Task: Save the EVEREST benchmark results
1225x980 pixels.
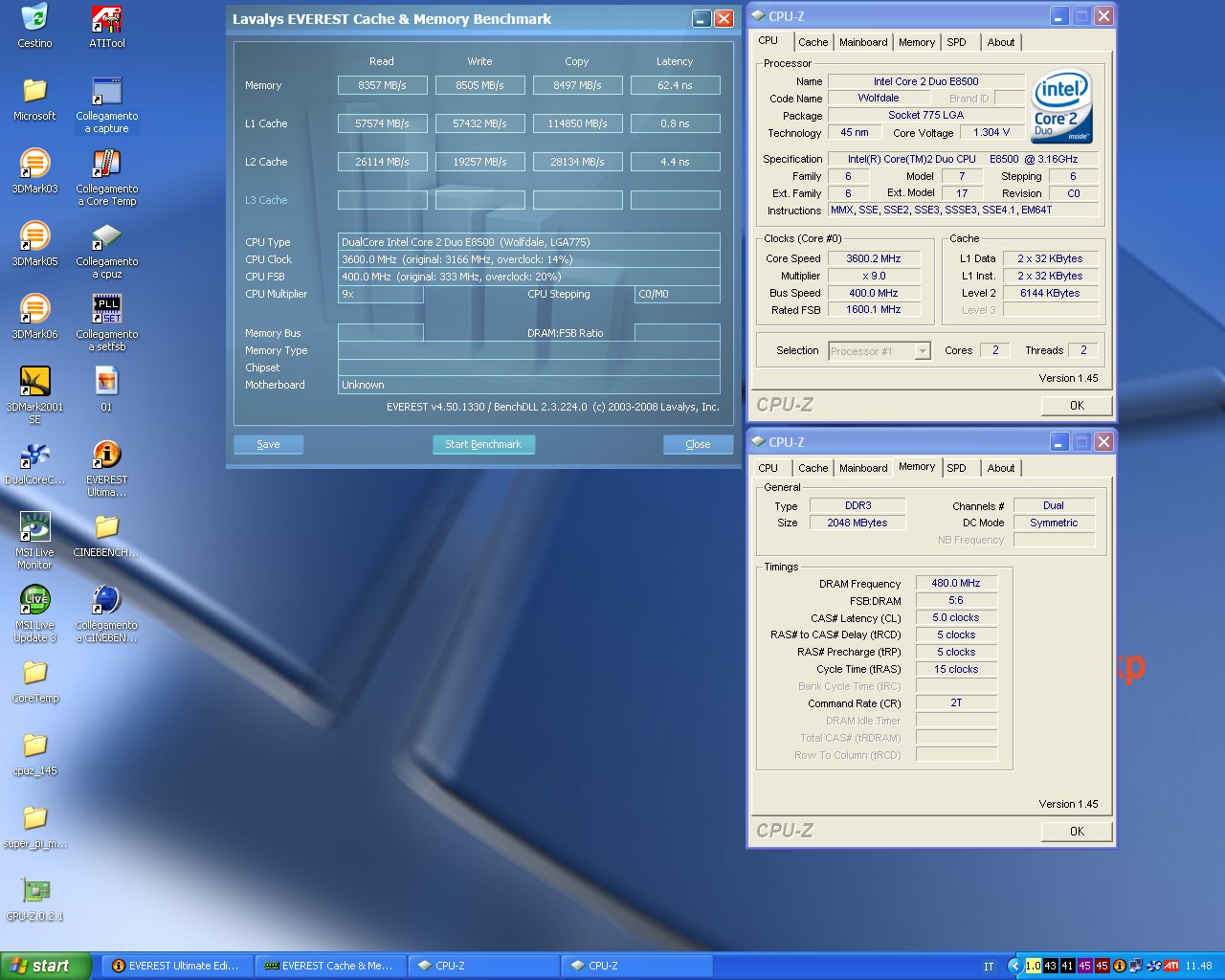Action: pyautogui.click(x=268, y=444)
